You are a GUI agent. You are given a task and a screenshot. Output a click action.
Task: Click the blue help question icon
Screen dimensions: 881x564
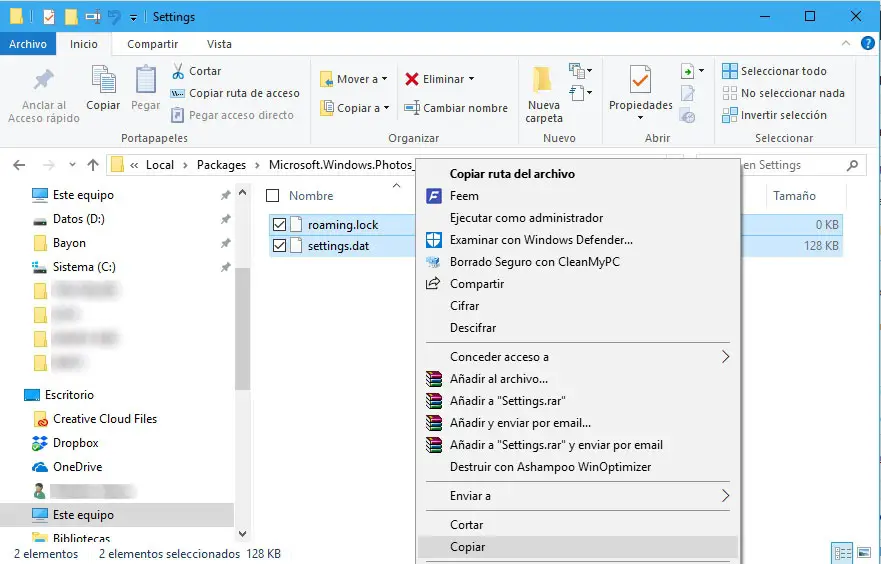(868, 43)
